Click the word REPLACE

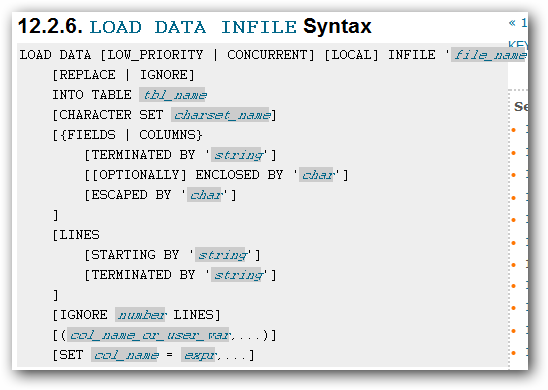87,75
